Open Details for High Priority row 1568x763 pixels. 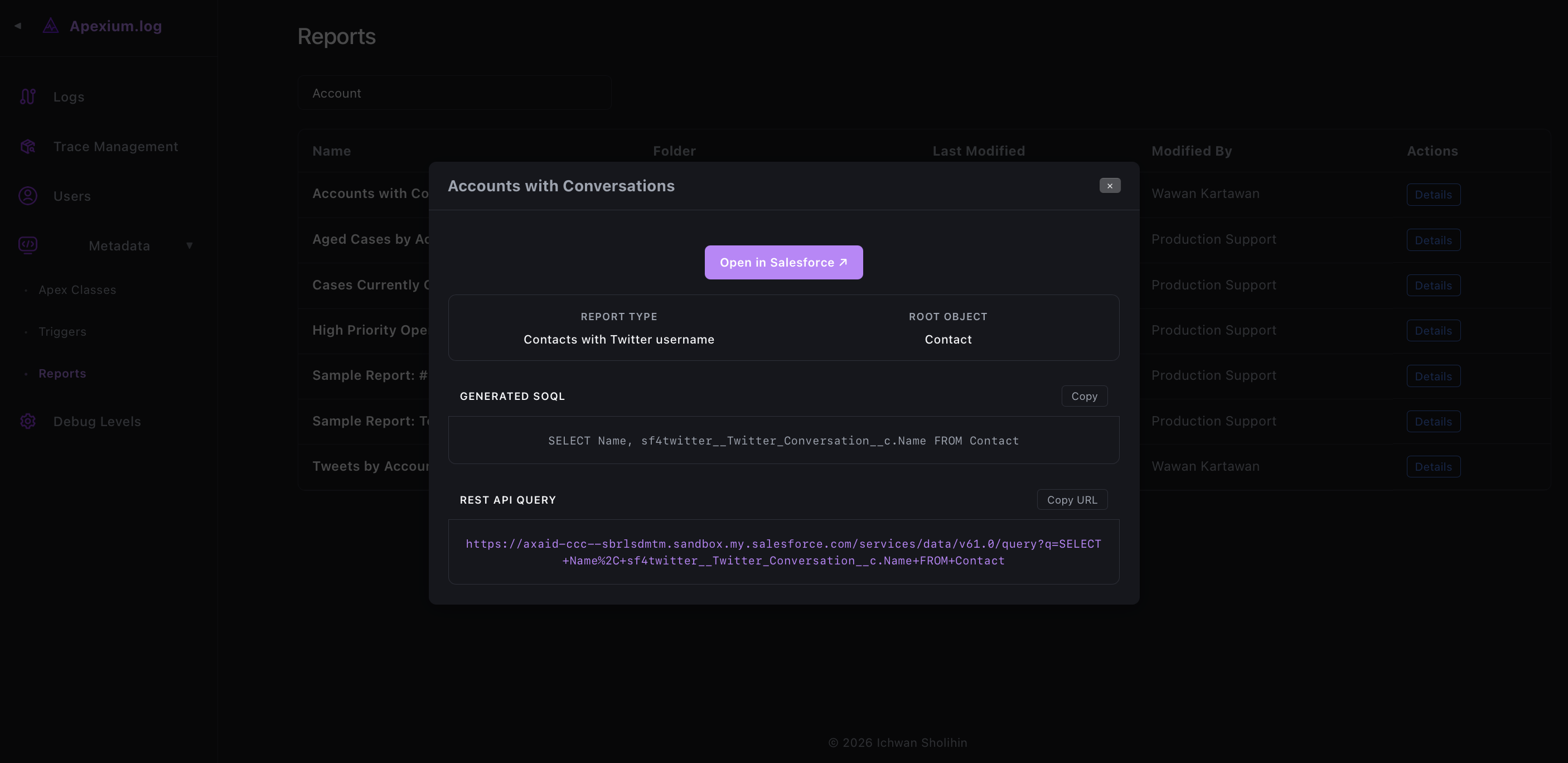(x=1433, y=331)
